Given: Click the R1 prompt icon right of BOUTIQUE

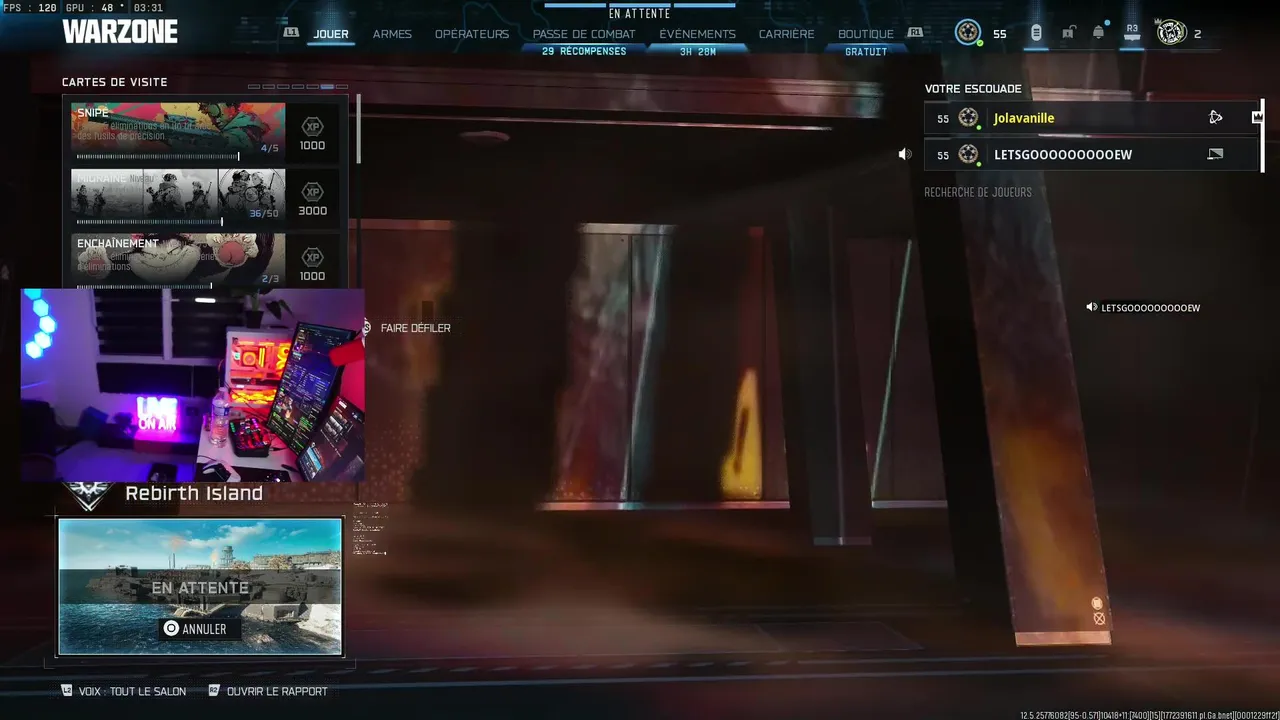Looking at the screenshot, I should [x=915, y=32].
